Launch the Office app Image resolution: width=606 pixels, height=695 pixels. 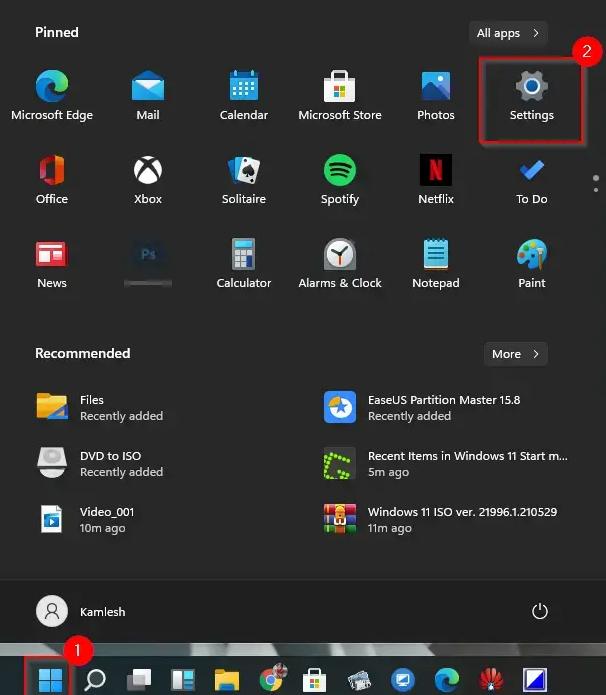click(x=52, y=179)
